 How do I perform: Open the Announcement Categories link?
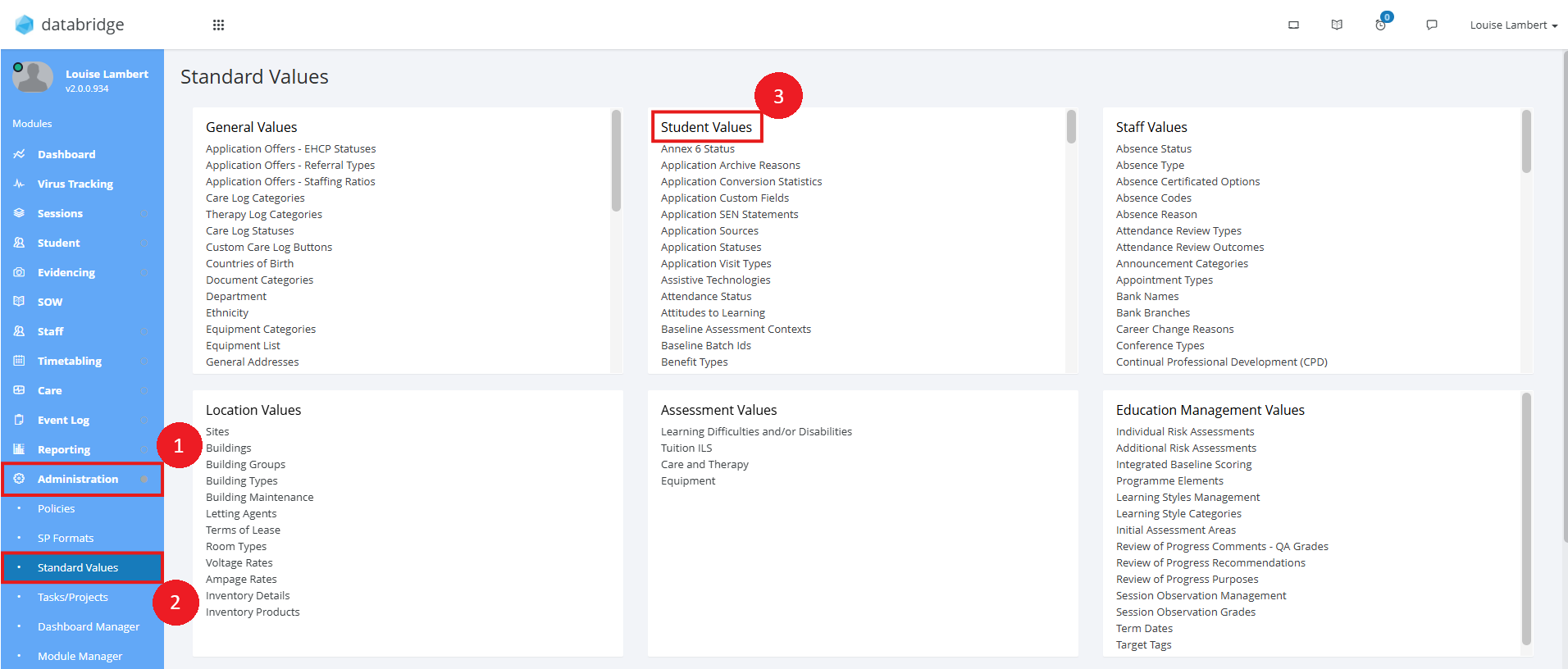tap(1182, 263)
